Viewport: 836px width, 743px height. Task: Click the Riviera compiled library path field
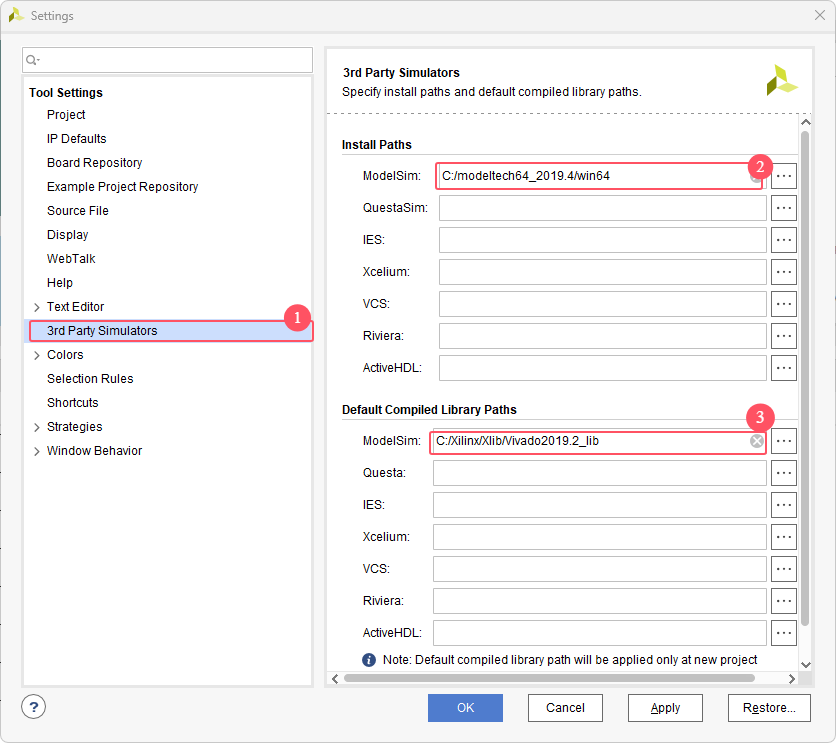(x=599, y=601)
